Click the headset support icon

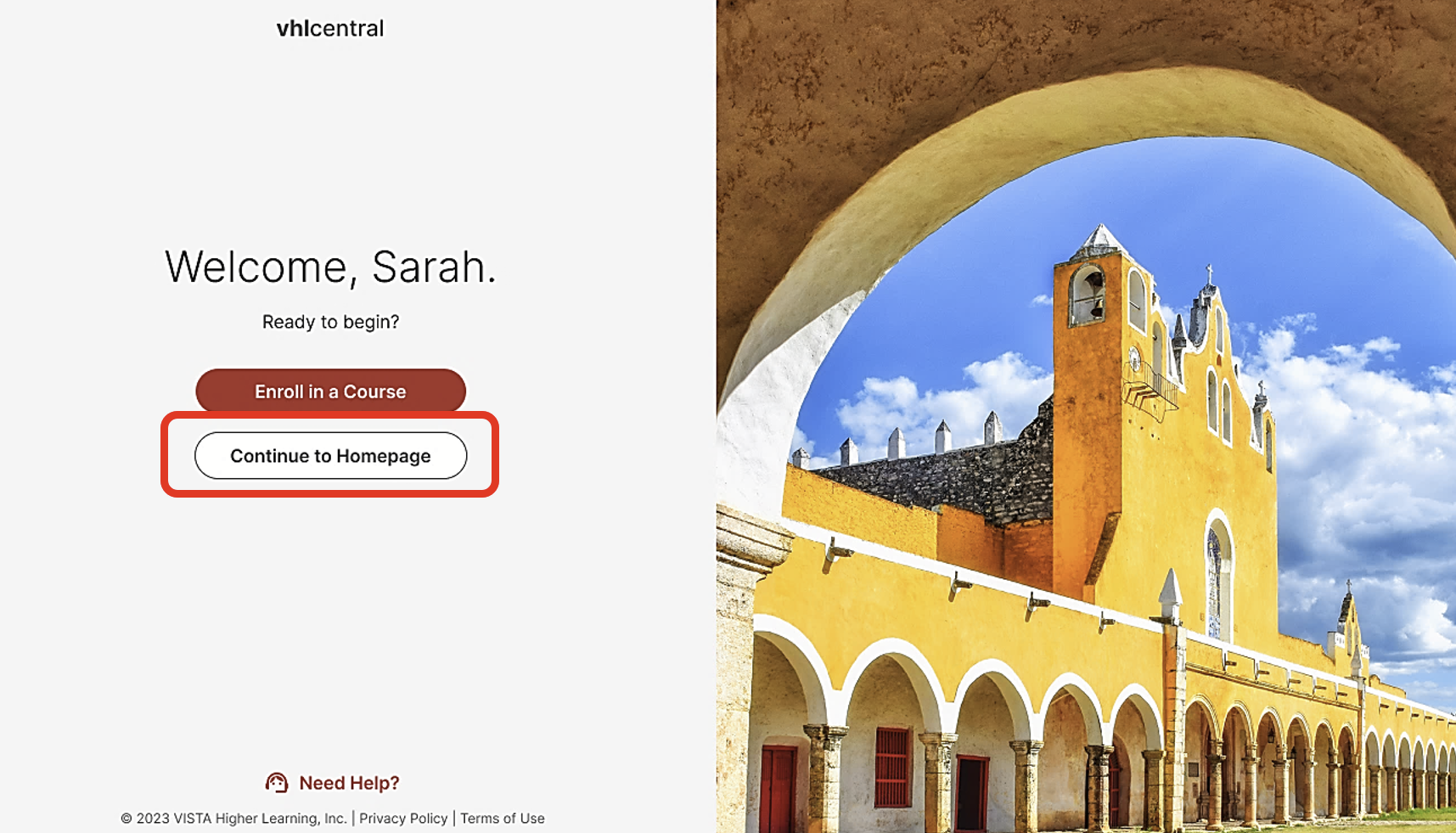pos(277,782)
